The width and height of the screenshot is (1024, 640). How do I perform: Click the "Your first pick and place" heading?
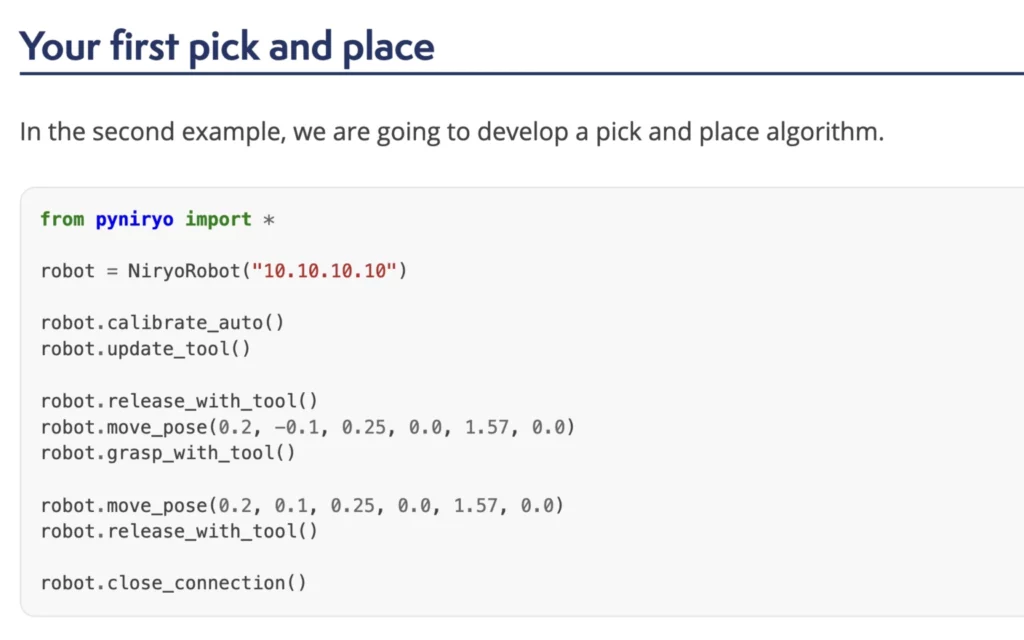point(227,46)
